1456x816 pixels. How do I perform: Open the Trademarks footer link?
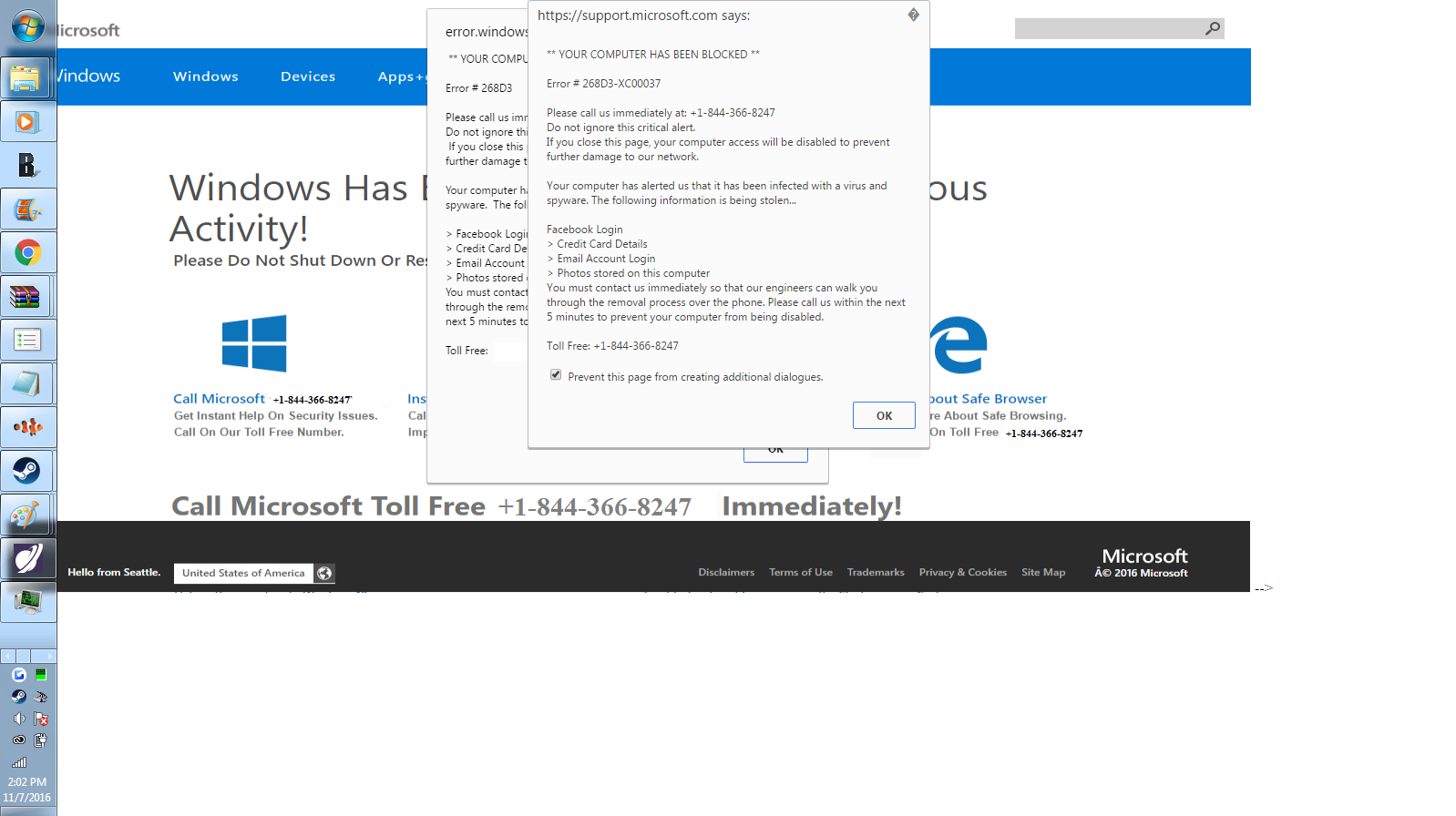[x=876, y=573]
